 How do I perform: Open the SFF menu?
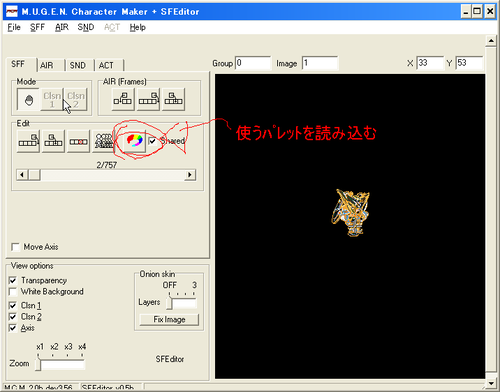click(x=37, y=27)
